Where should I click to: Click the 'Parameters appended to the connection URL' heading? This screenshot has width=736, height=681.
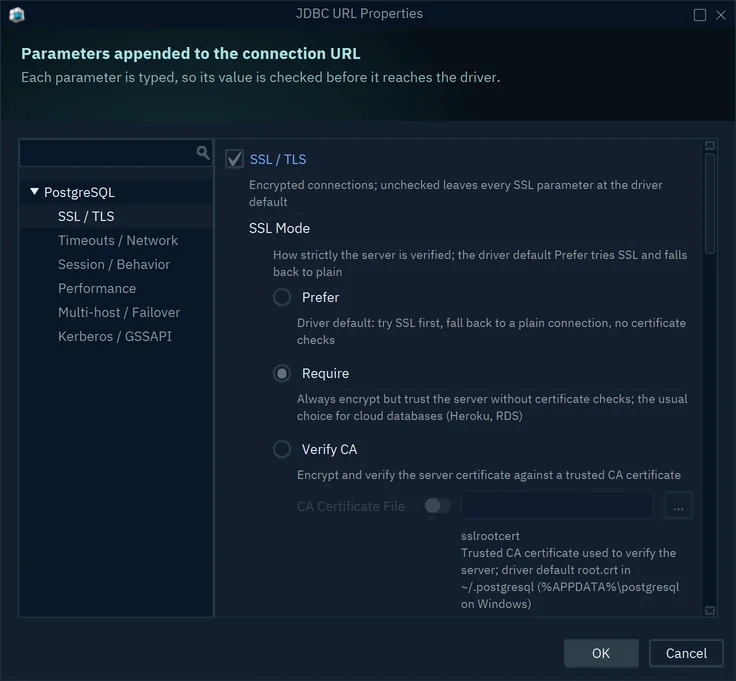pos(191,54)
